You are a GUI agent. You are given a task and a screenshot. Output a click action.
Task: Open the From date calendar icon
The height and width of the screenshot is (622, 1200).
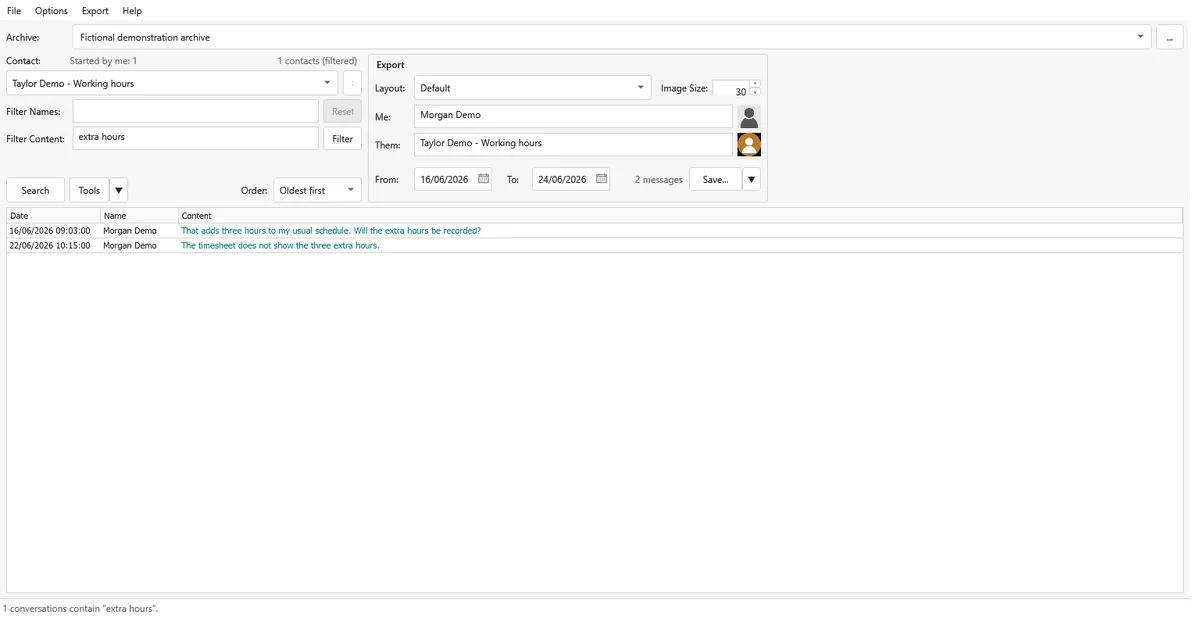pos(484,179)
